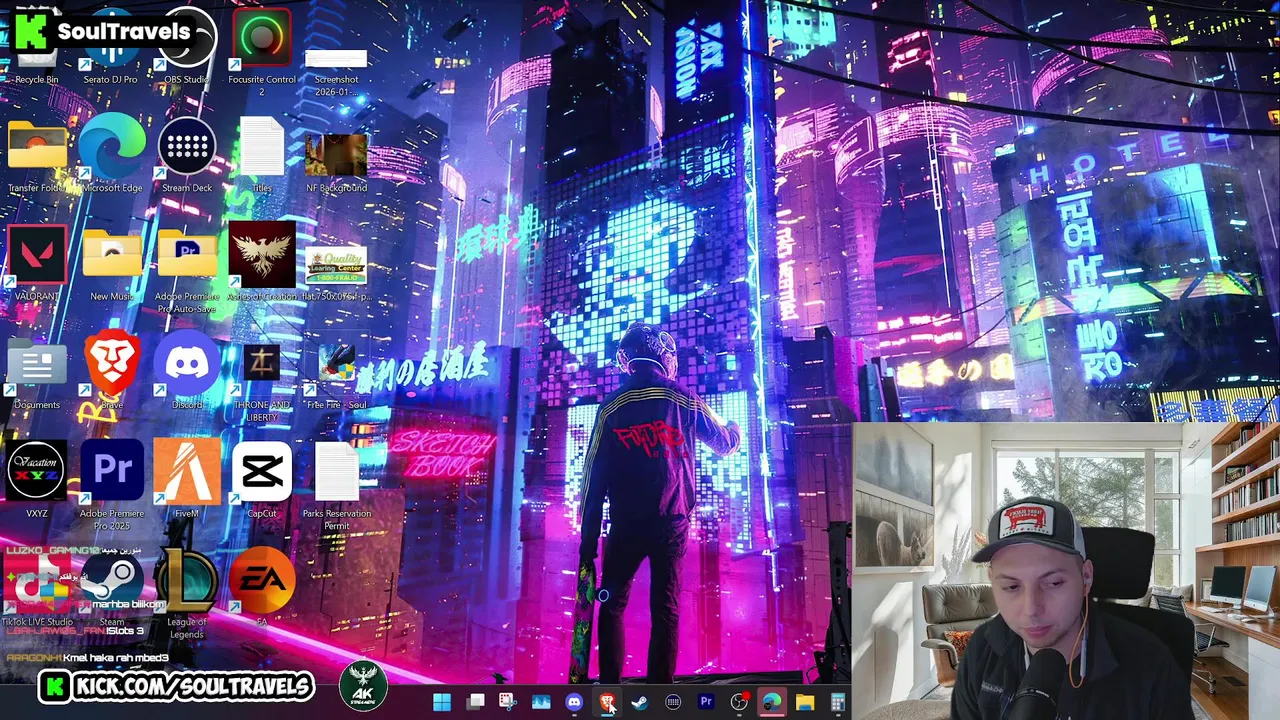Select the TikTok LIVE Studio shortcut
Screen dimensions: 1280x720
click(x=37, y=588)
